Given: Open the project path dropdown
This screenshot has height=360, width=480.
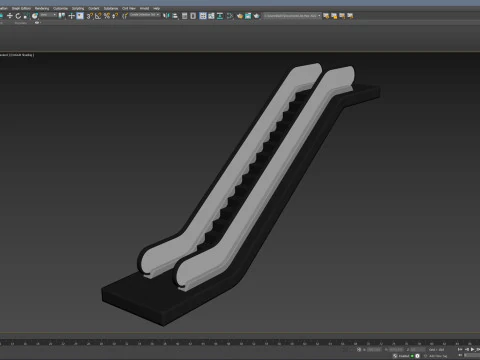Looking at the screenshot, I should 292,16.
